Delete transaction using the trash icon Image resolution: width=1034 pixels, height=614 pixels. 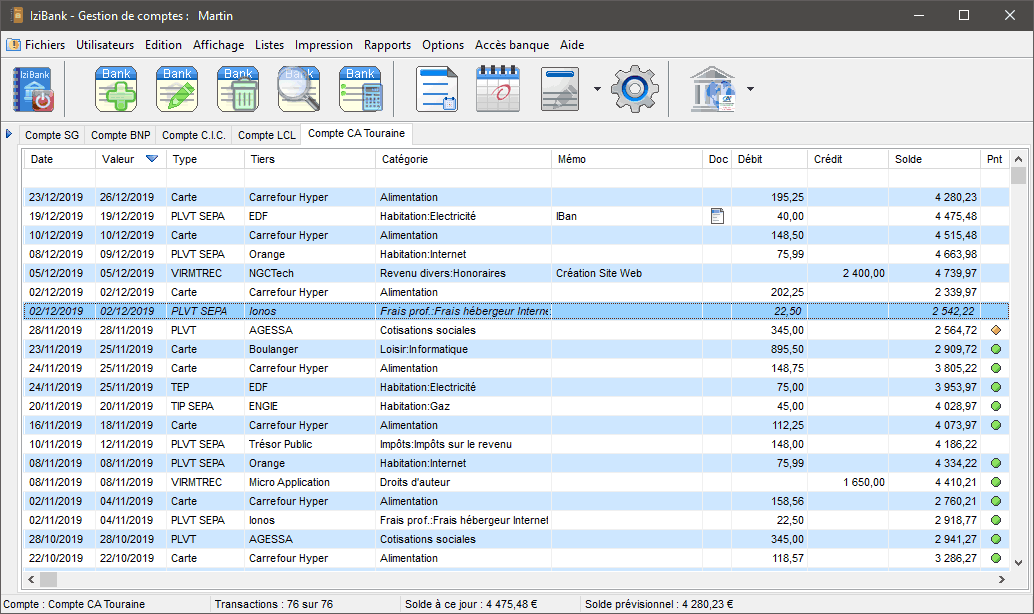238,89
